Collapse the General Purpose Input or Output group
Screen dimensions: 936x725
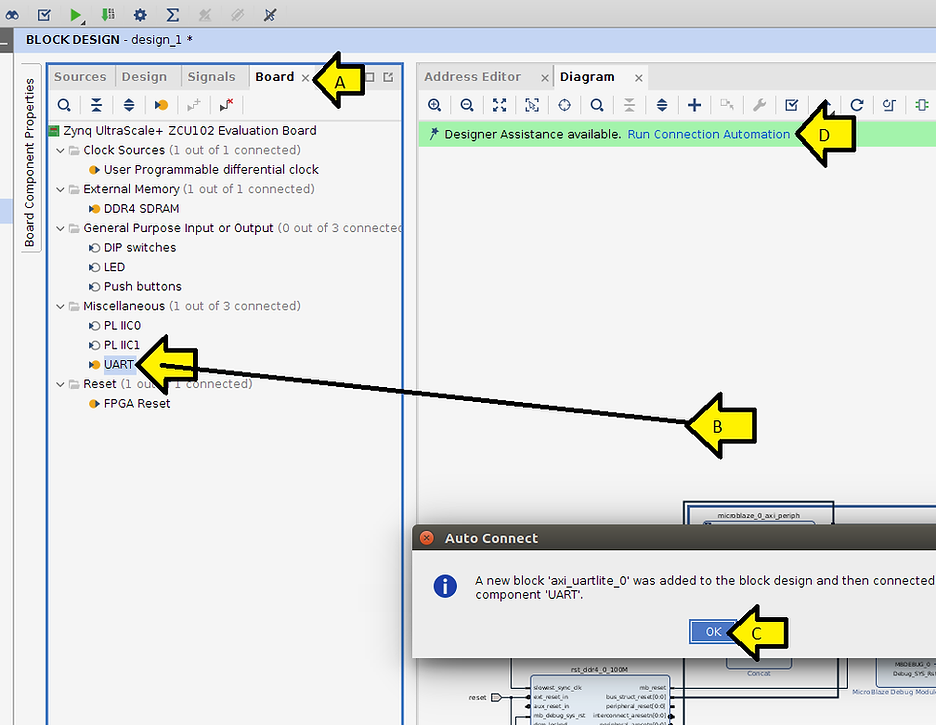[60, 228]
